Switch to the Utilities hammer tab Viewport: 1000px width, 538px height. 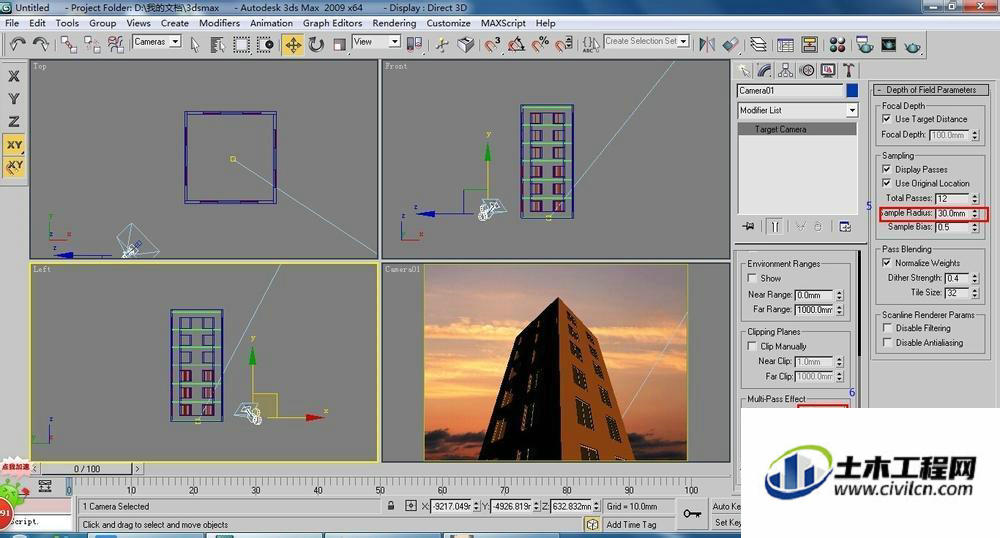[848, 69]
